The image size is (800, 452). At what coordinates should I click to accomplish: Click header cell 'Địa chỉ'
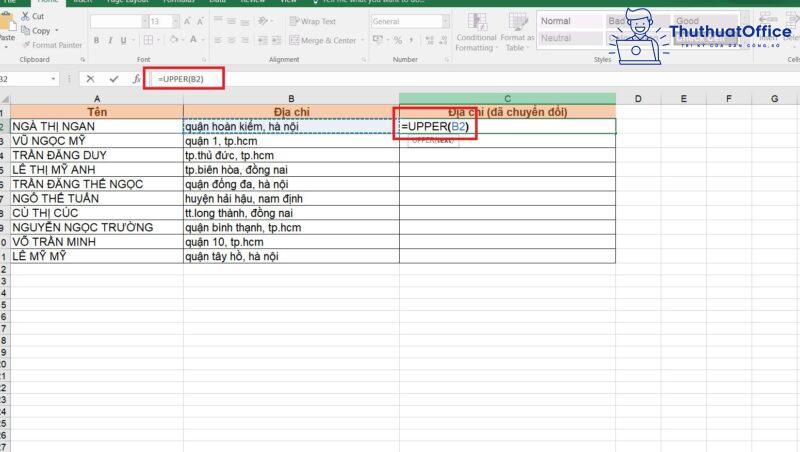click(291, 112)
